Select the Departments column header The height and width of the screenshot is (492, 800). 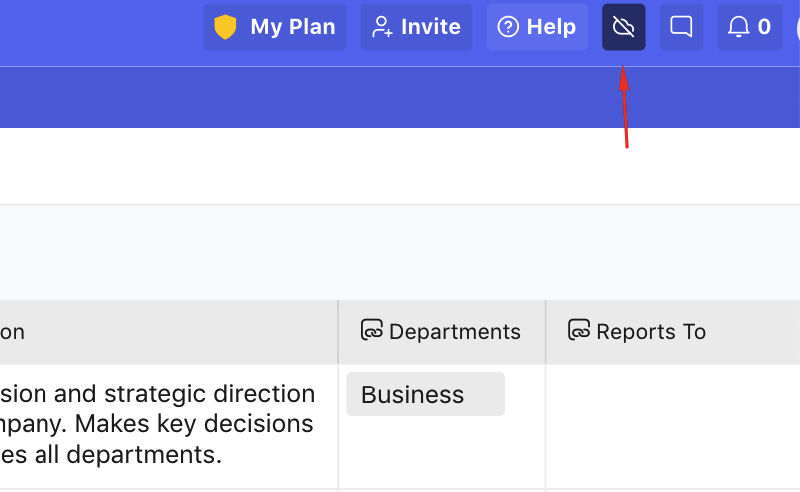[454, 332]
